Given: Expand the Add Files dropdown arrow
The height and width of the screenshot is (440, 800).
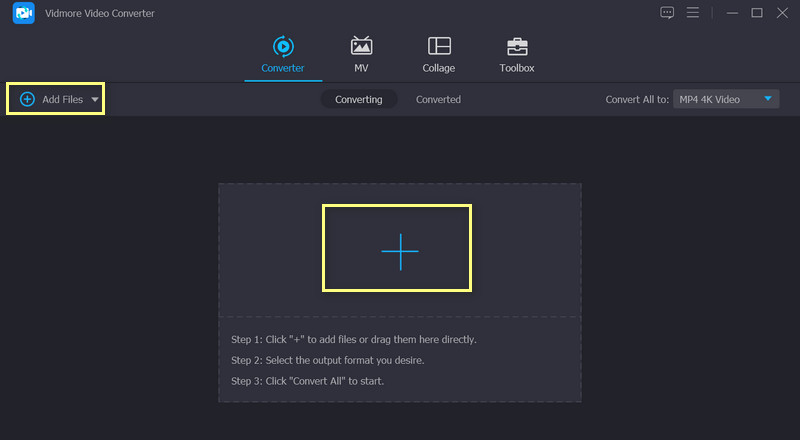Looking at the screenshot, I should click(x=95, y=100).
